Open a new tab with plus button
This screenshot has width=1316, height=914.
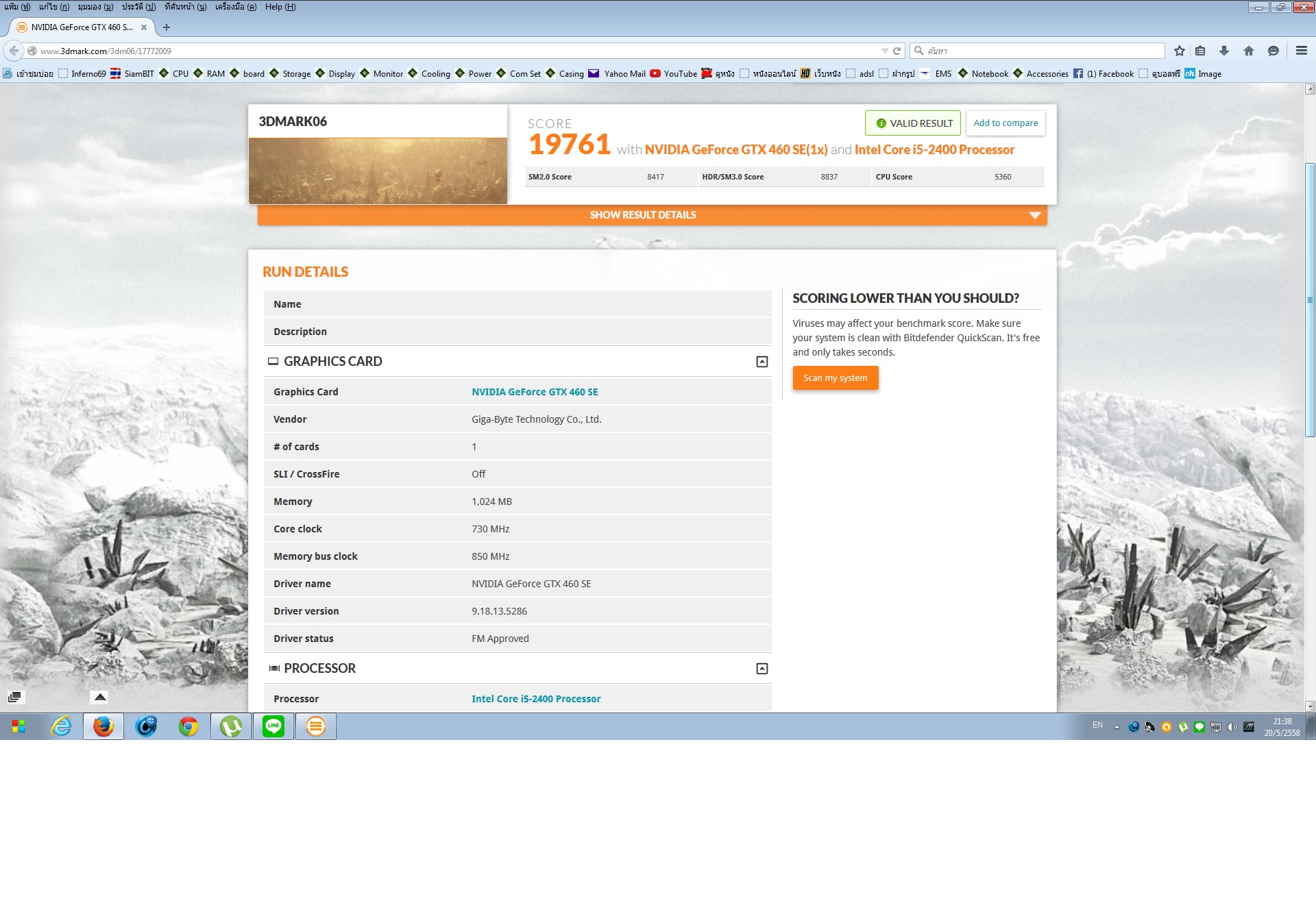click(167, 27)
